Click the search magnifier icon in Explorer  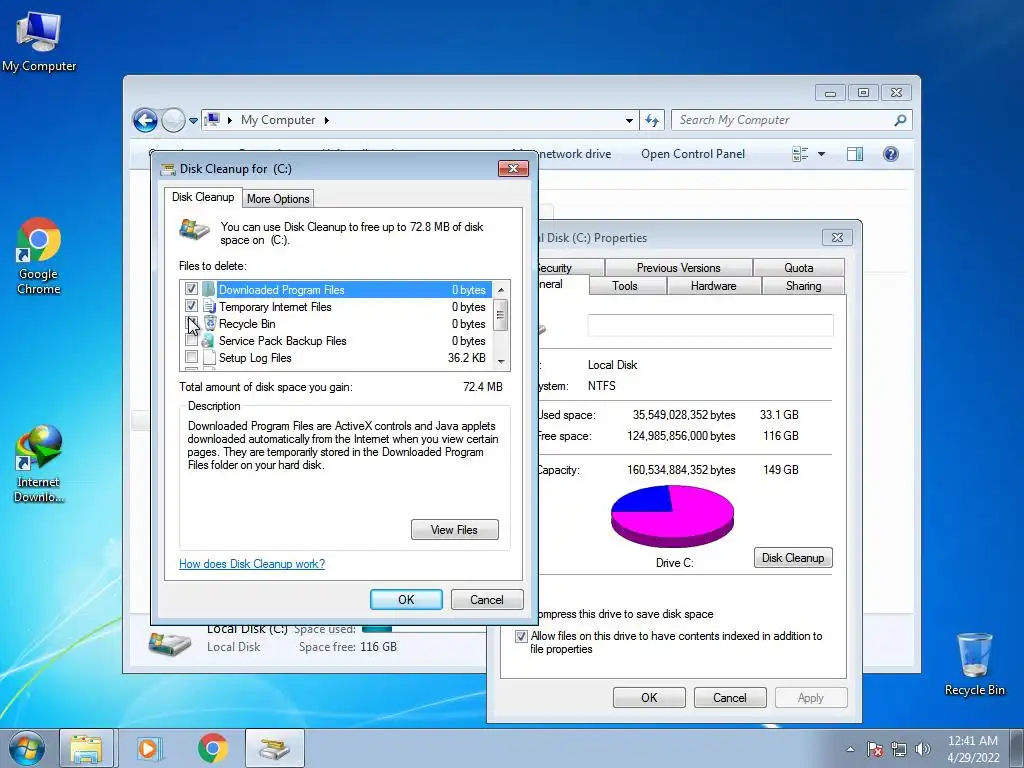pyautogui.click(x=900, y=120)
